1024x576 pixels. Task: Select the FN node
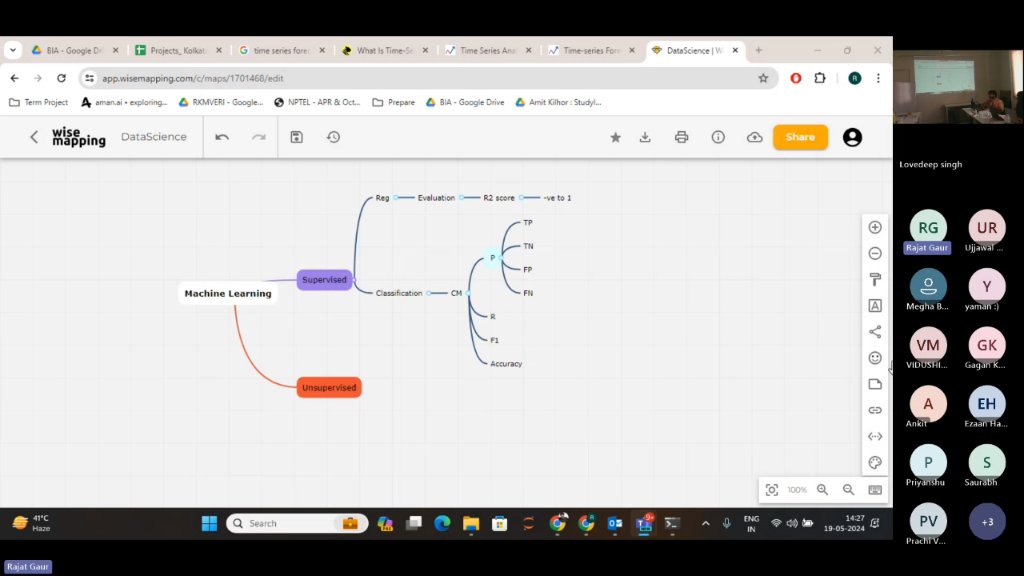click(528, 293)
